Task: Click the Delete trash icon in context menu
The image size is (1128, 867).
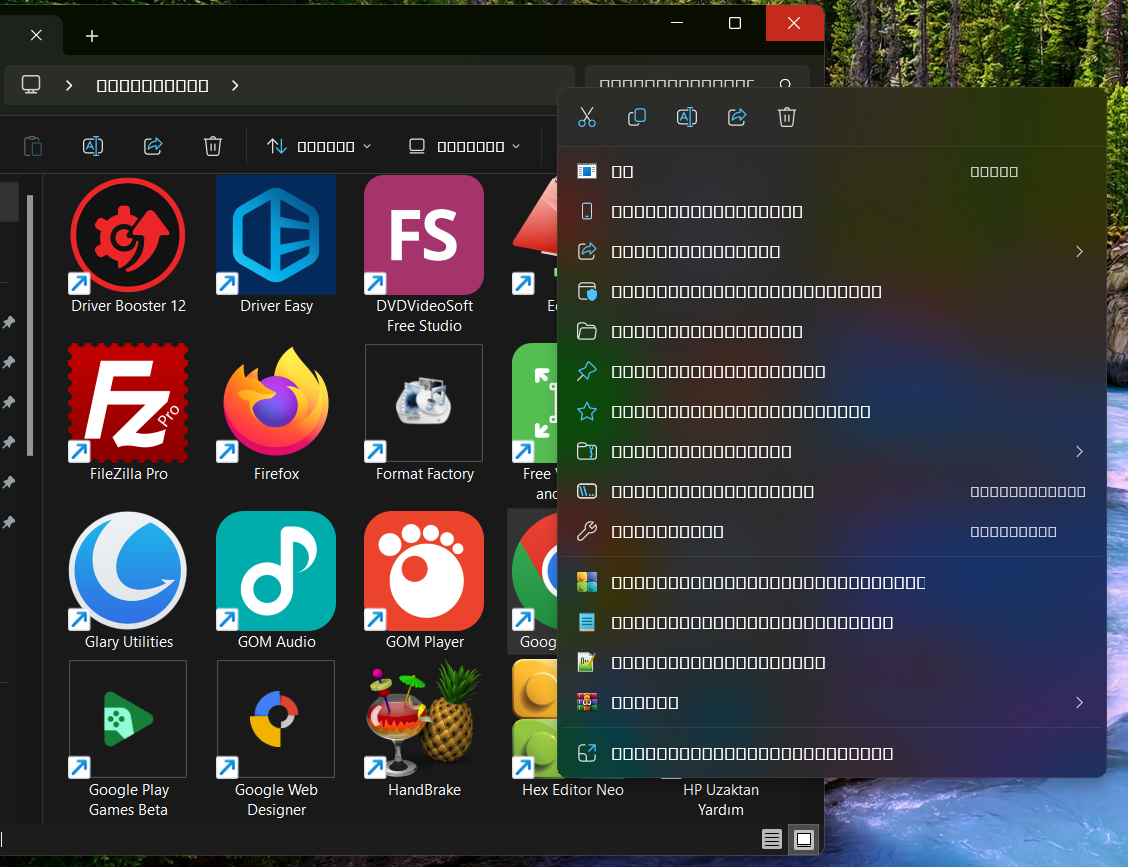Action: pos(787,117)
